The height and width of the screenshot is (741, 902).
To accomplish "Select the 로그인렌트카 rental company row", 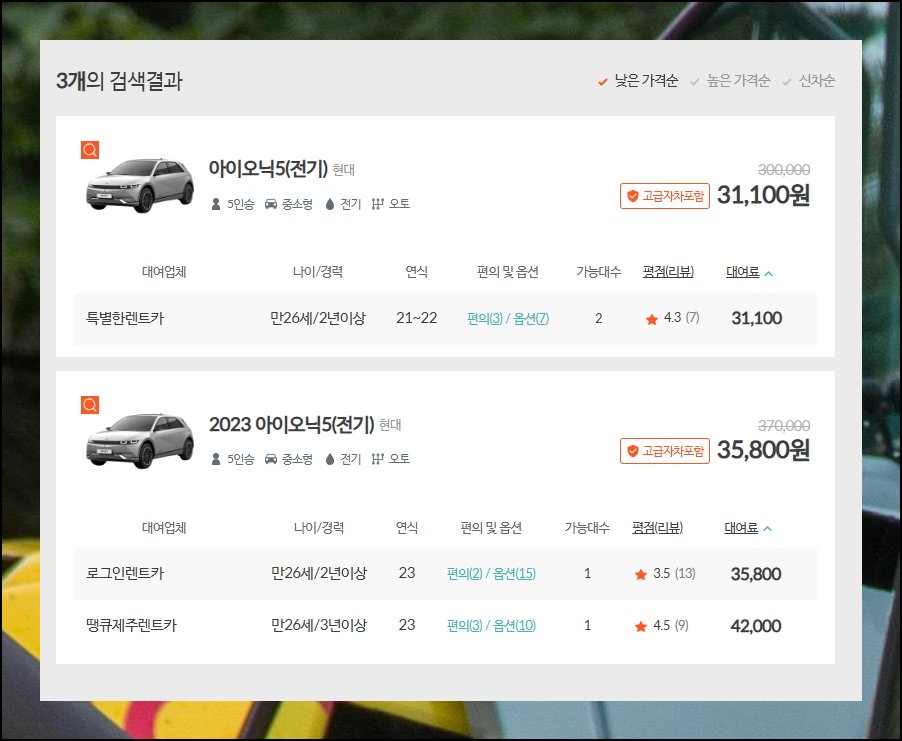I will point(445,574).
